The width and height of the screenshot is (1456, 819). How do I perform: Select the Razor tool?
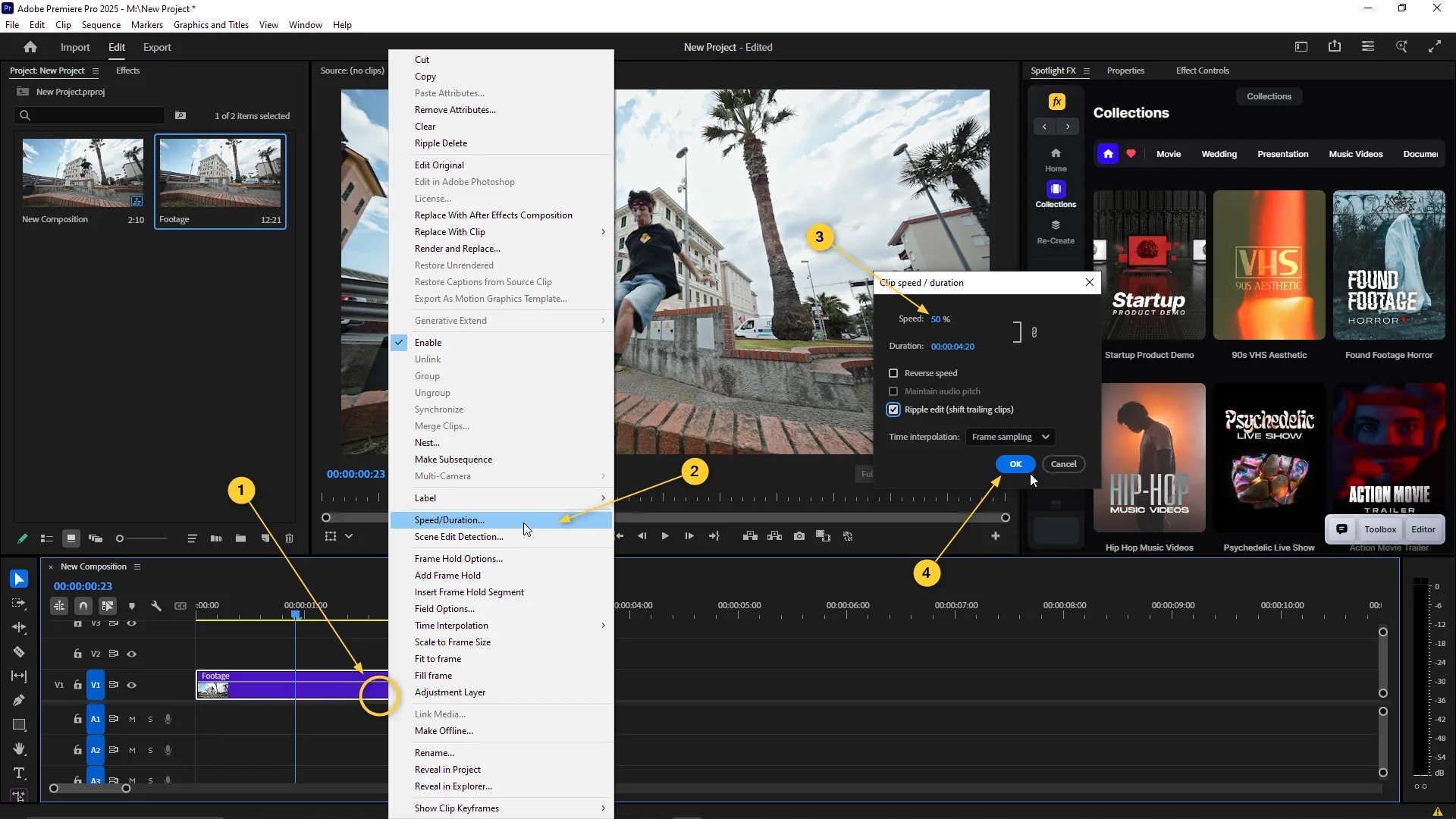click(x=19, y=652)
